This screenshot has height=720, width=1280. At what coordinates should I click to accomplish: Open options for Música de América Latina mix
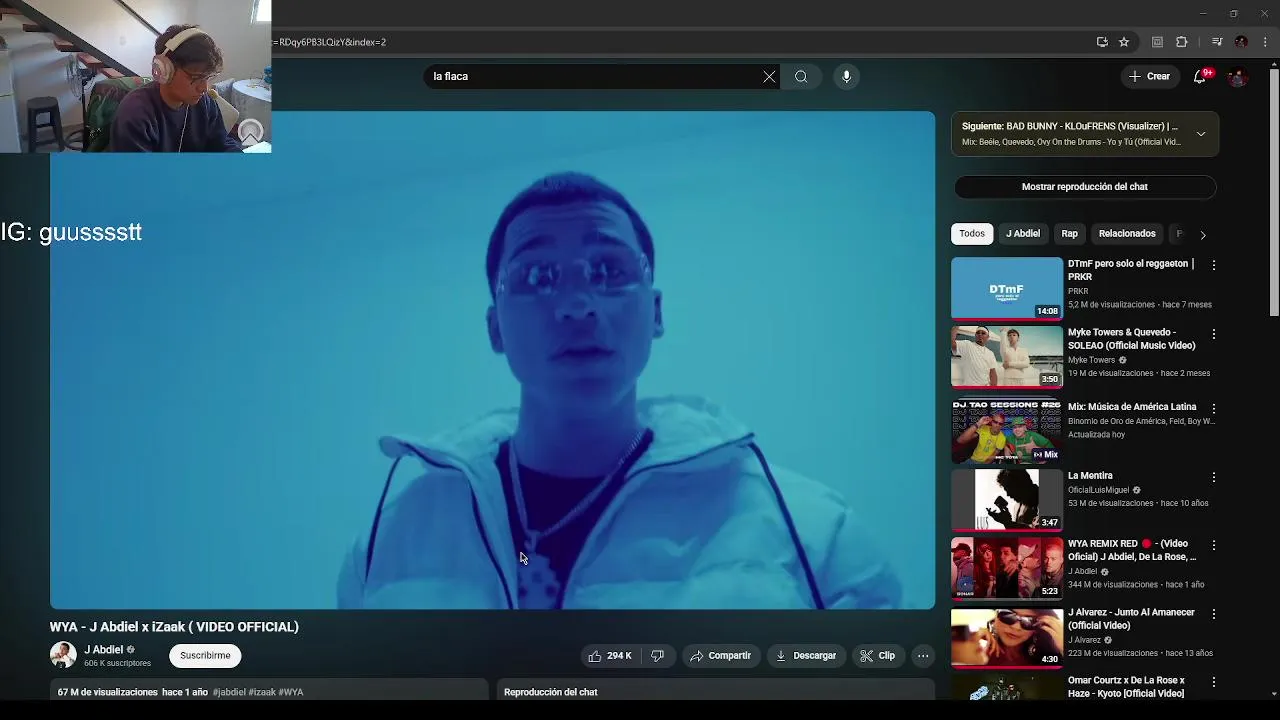(x=1213, y=409)
